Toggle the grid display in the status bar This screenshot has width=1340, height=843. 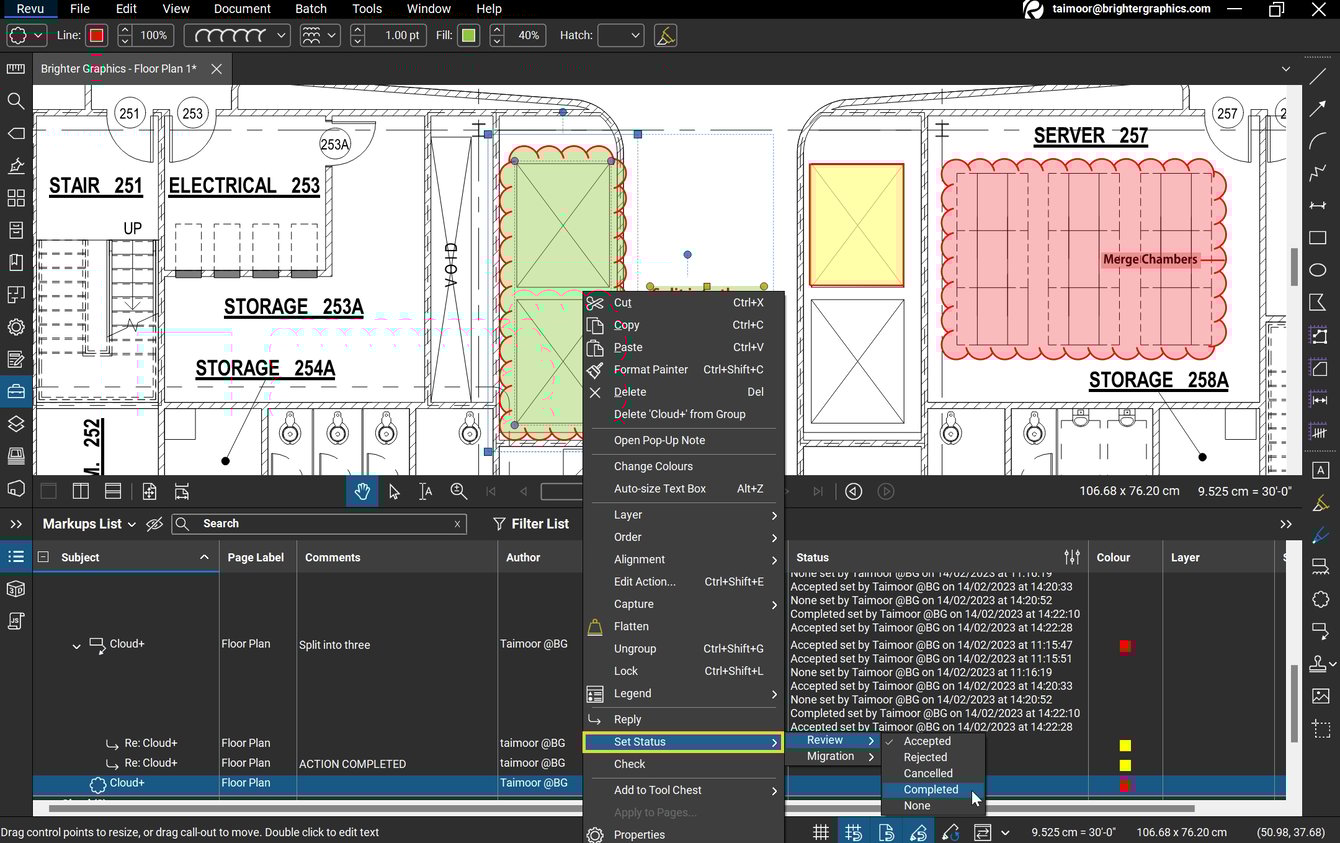(820, 831)
